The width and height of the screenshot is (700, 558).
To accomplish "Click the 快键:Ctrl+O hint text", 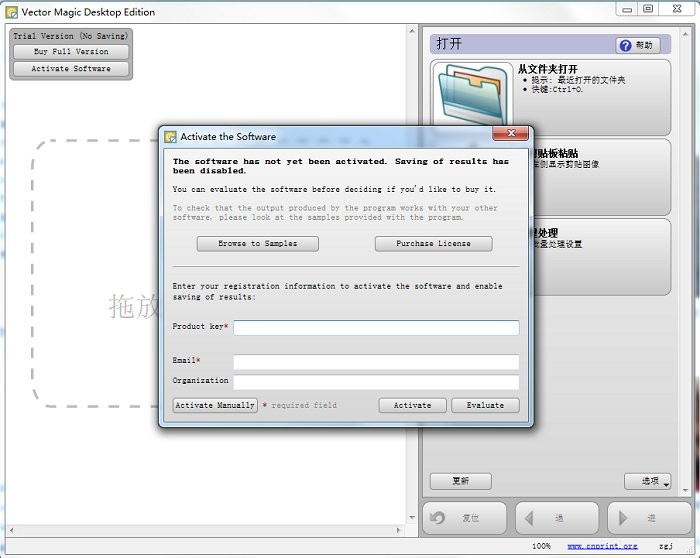I will pyautogui.click(x=557, y=89).
